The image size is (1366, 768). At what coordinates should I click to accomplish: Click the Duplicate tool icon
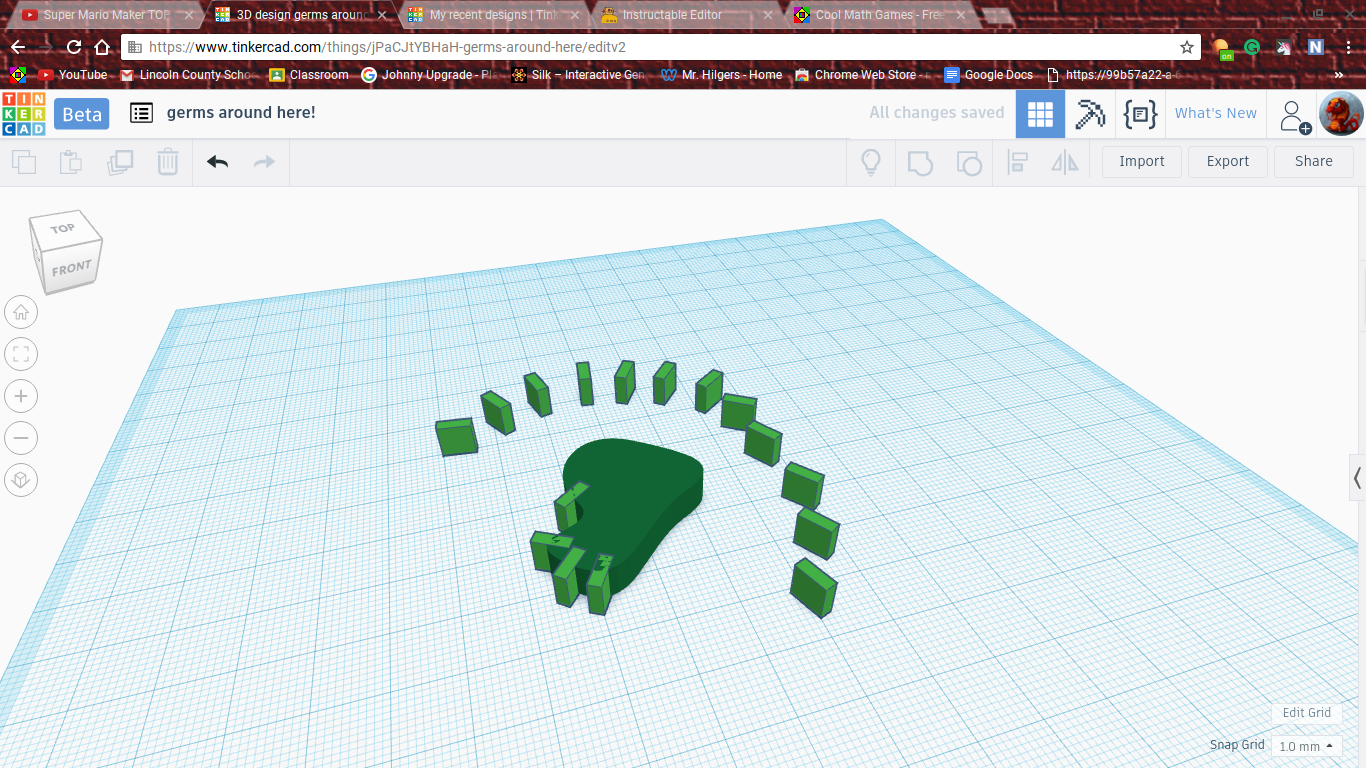coord(120,162)
